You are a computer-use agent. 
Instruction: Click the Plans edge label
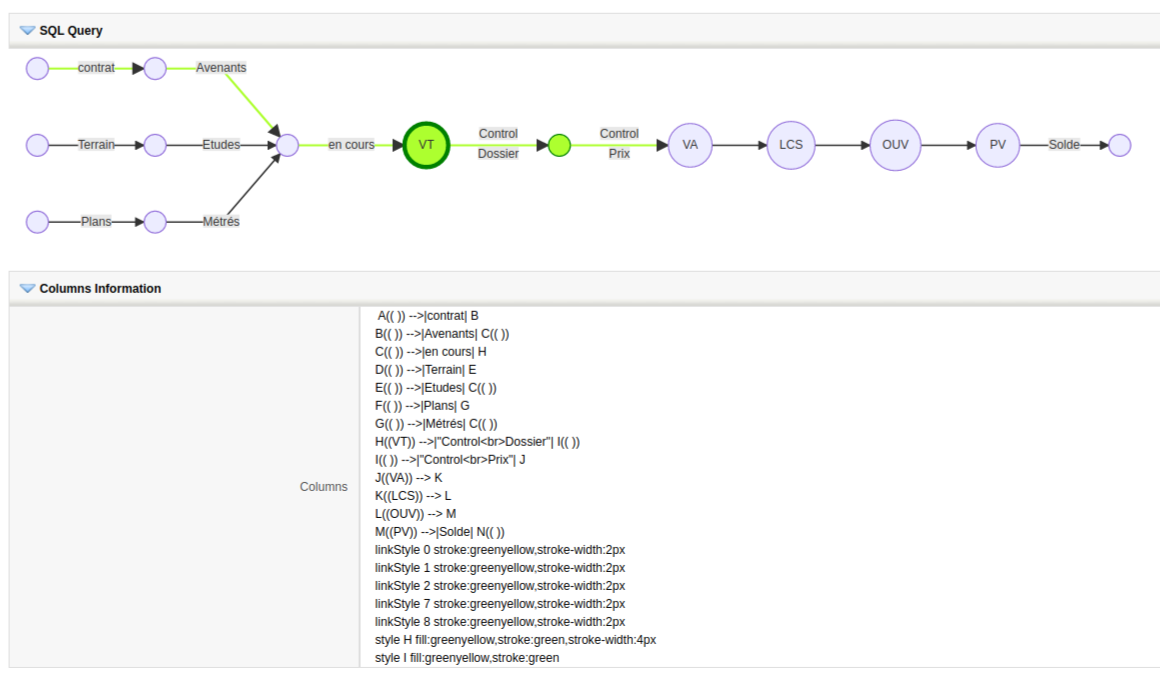tap(96, 222)
